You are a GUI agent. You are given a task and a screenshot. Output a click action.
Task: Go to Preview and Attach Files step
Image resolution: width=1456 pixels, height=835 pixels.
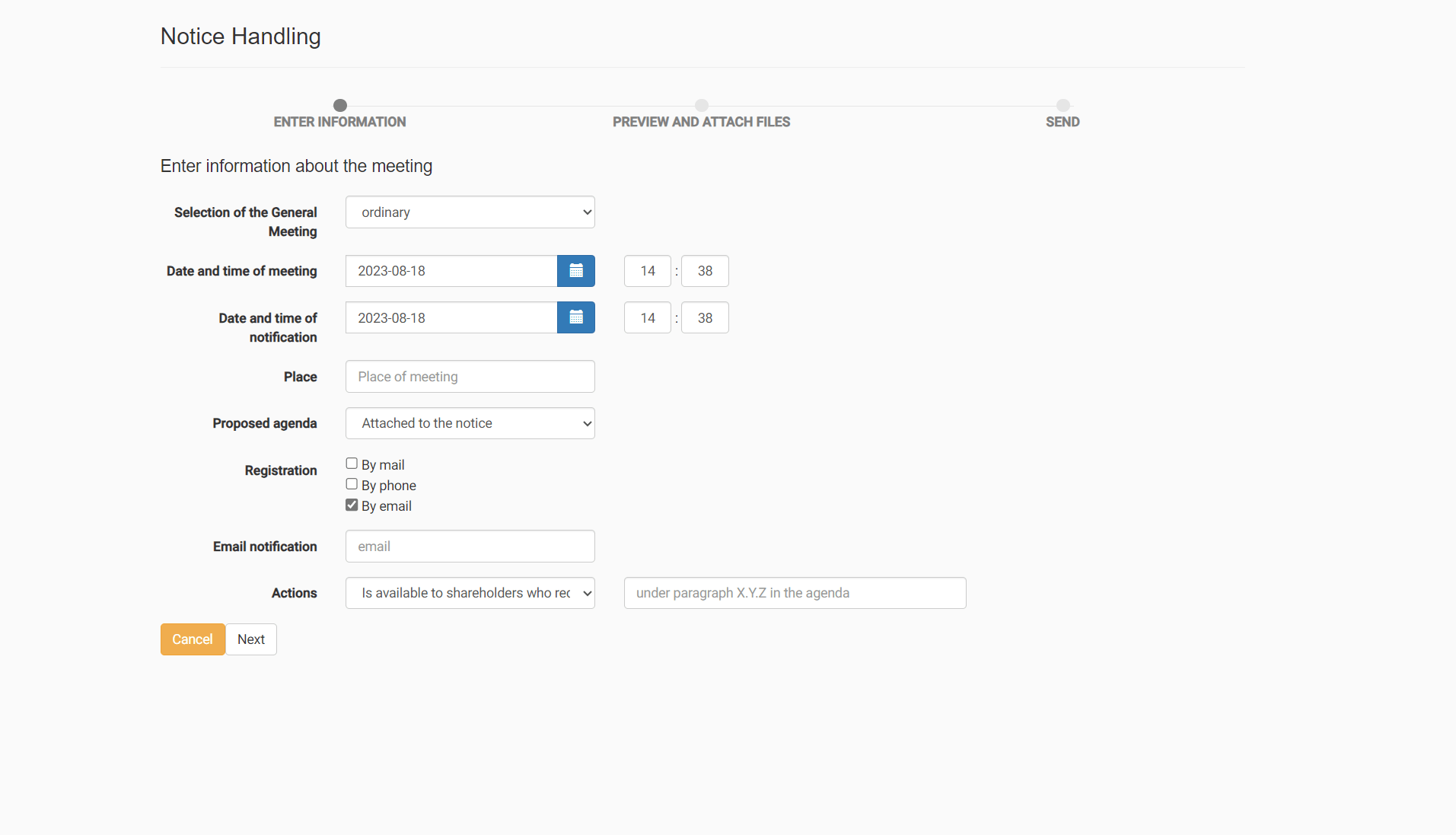701,106
